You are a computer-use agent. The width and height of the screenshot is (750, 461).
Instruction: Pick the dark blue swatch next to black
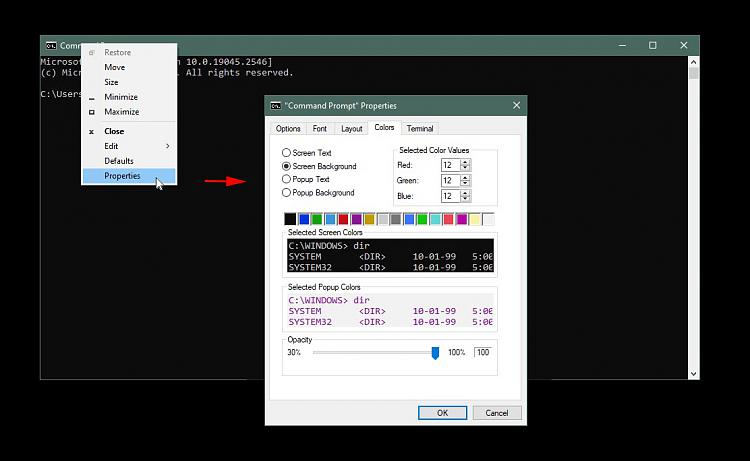[304, 219]
